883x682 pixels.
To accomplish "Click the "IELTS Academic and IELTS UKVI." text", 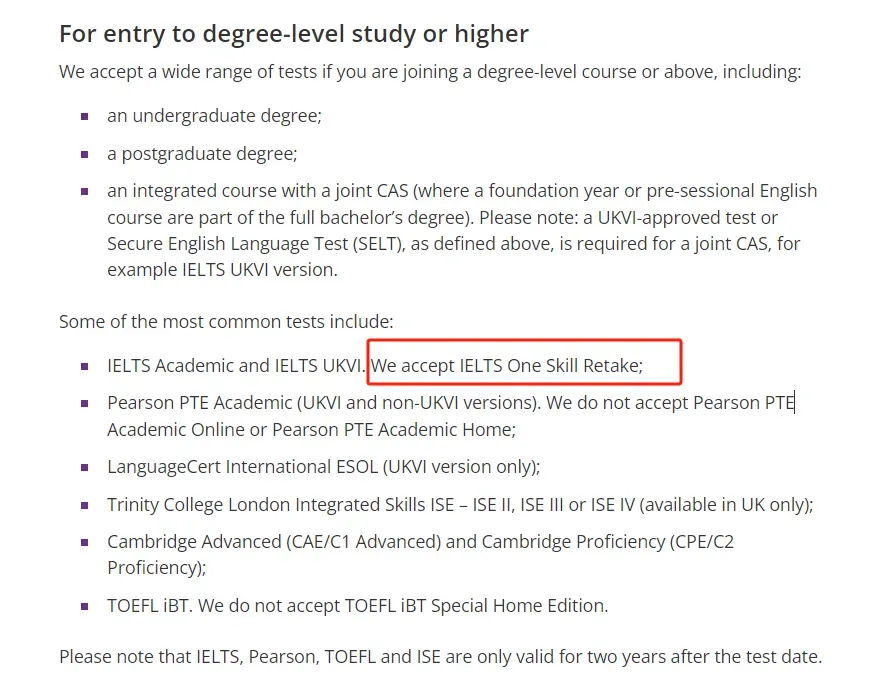I will click(x=236, y=365).
